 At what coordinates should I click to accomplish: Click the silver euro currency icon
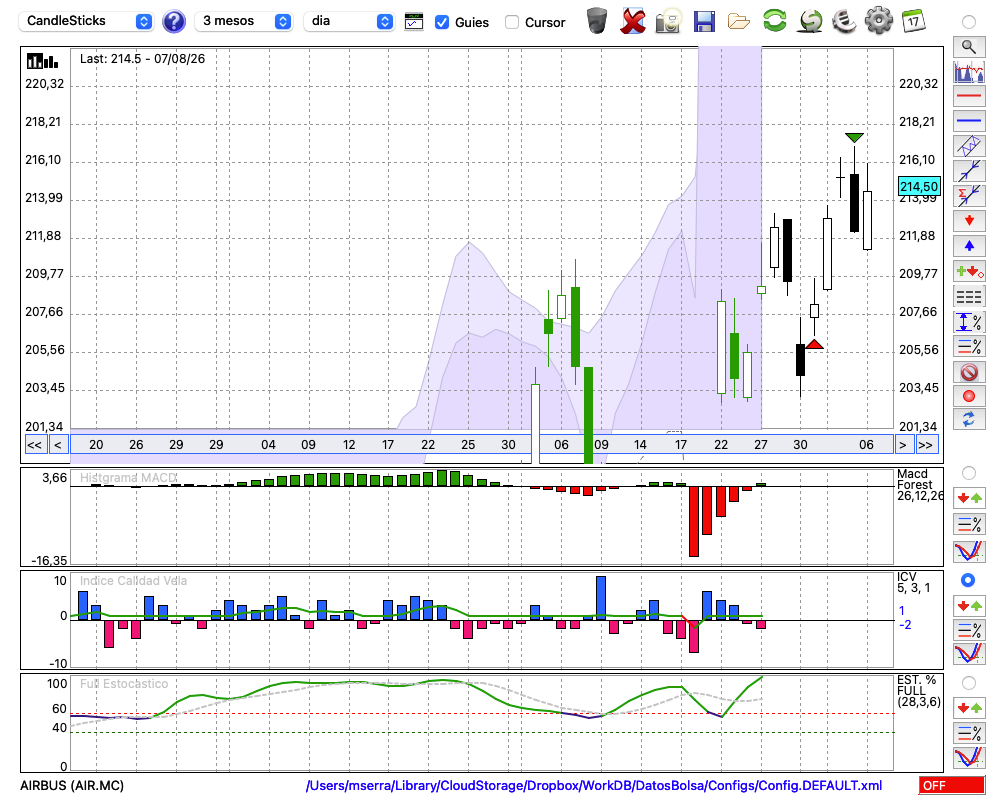(x=844, y=21)
